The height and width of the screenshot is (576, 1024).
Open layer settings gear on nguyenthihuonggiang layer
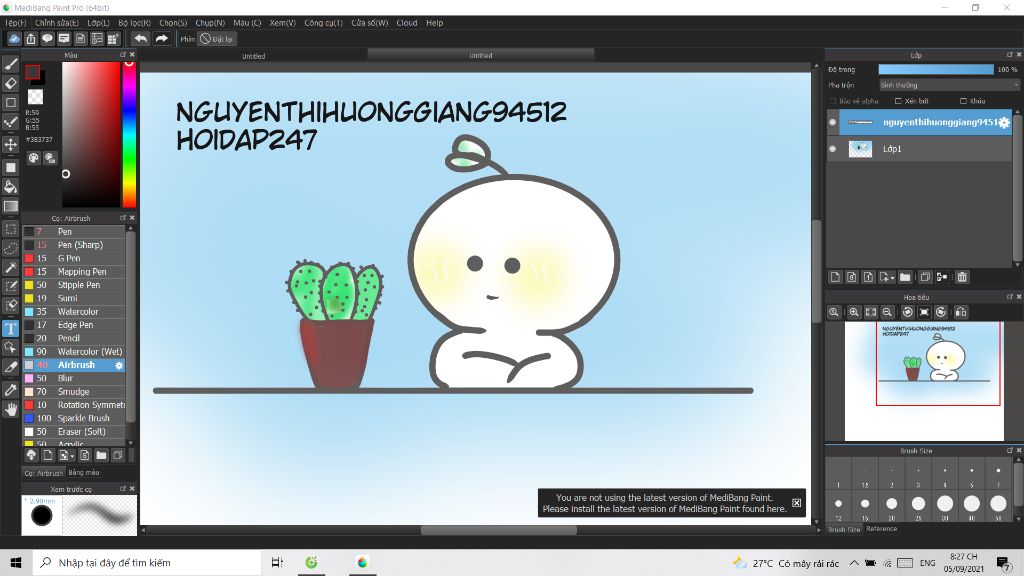click(1004, 122)
